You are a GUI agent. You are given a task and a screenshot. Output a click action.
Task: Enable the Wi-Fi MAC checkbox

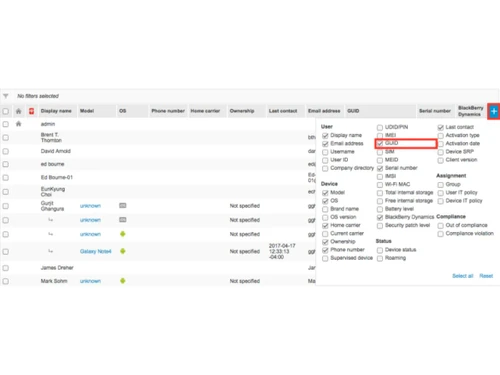coord(380,185)
